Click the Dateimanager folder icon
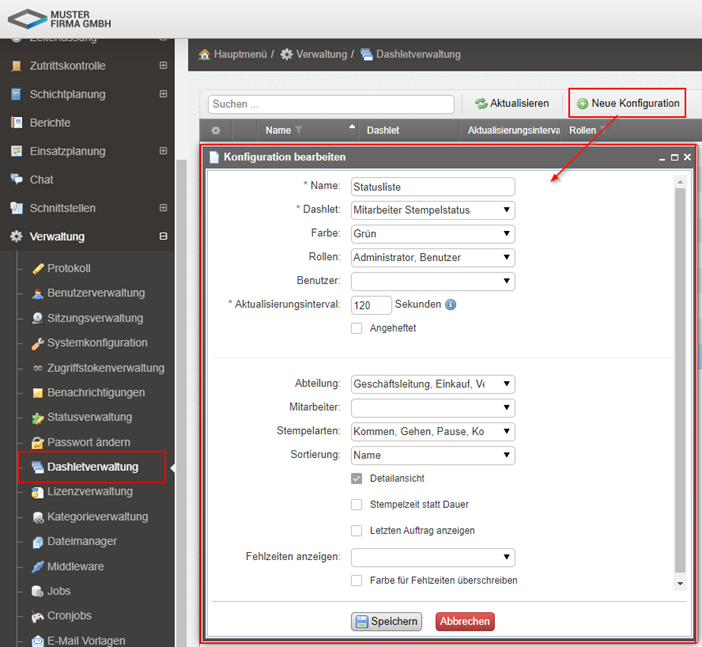The image size is (702, 647). click(x=38, y=541)
